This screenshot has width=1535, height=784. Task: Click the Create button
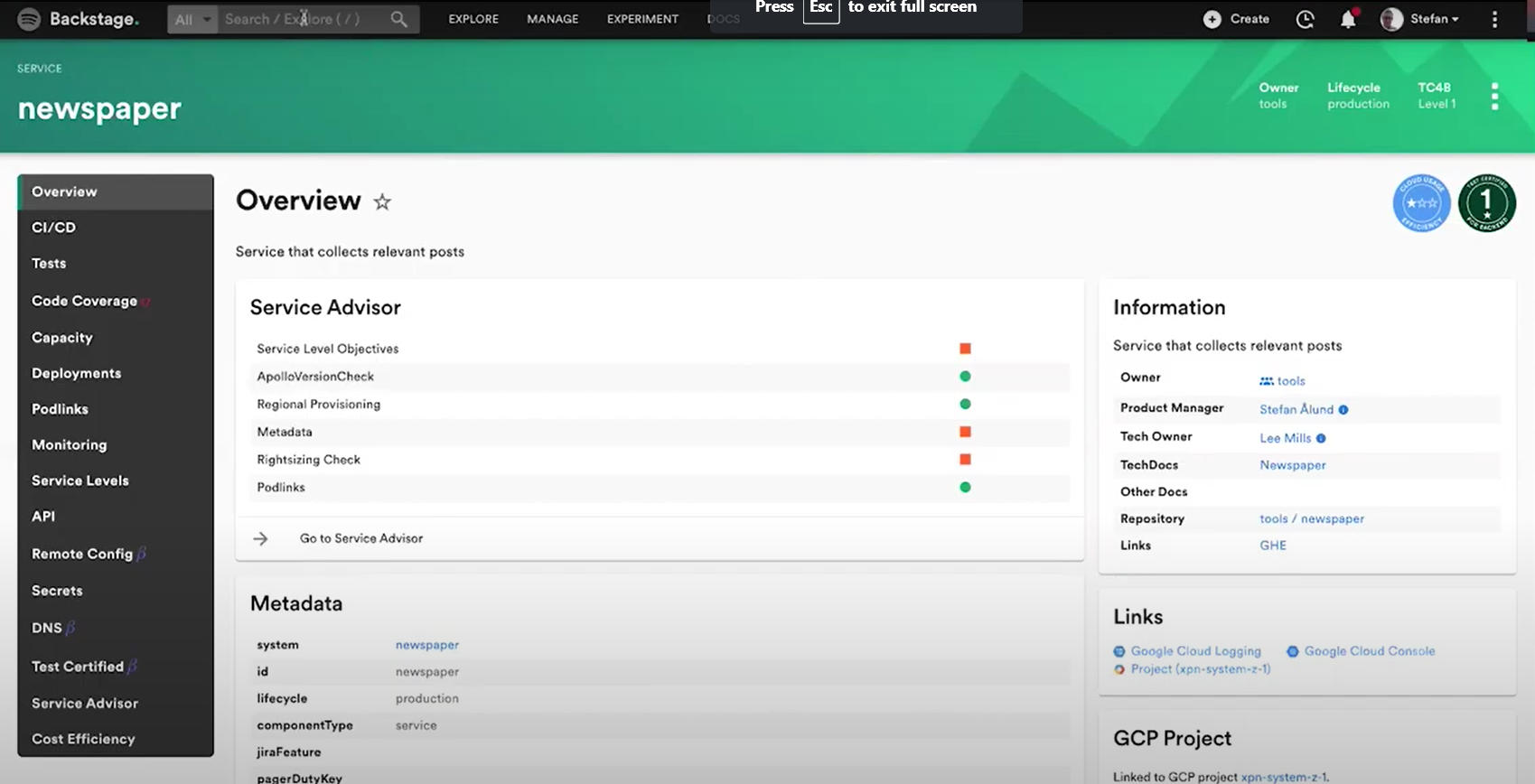coord(1237,19)
